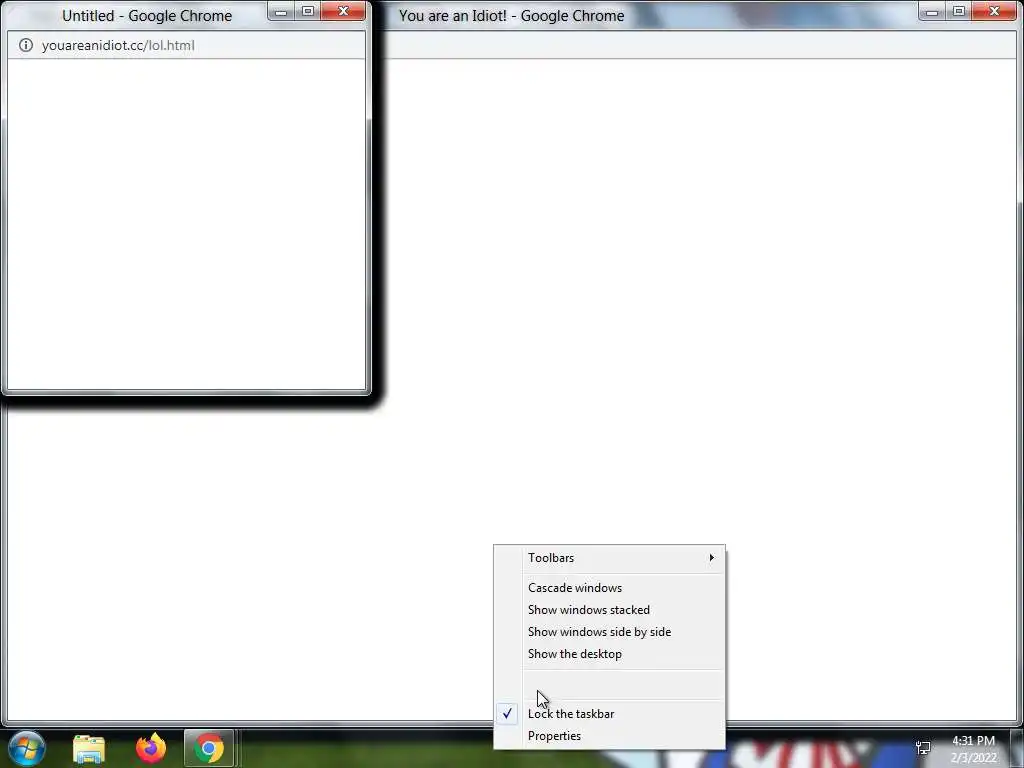Click the You are an Idiot! title bar

point(511,16)
